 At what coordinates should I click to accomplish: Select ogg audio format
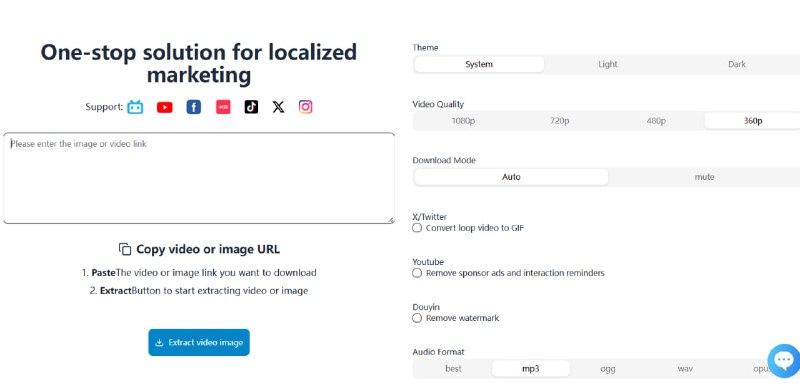[608, 368]
